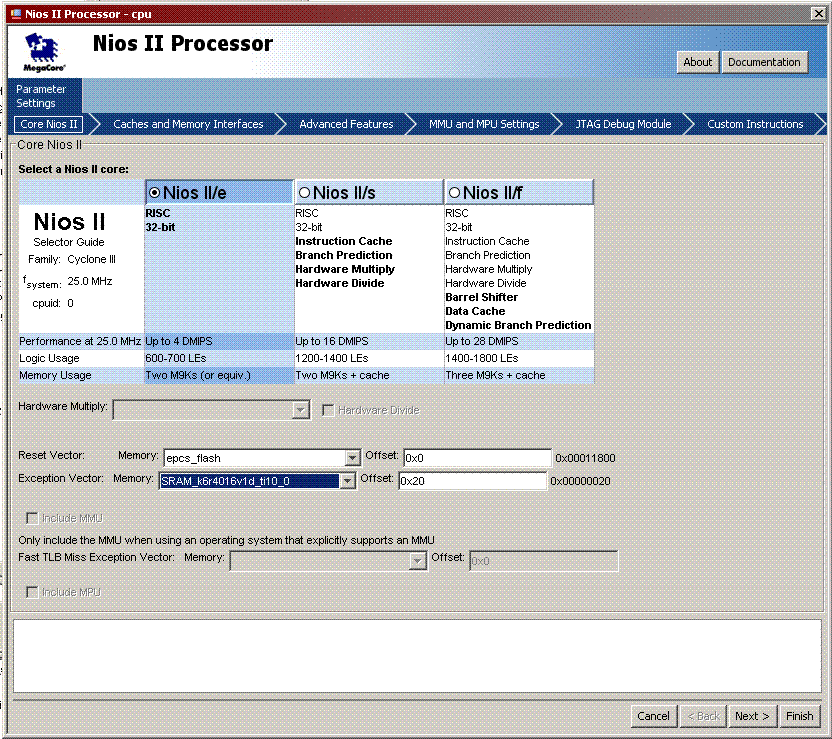Click the '0x00011800' address value

point(585,458)
